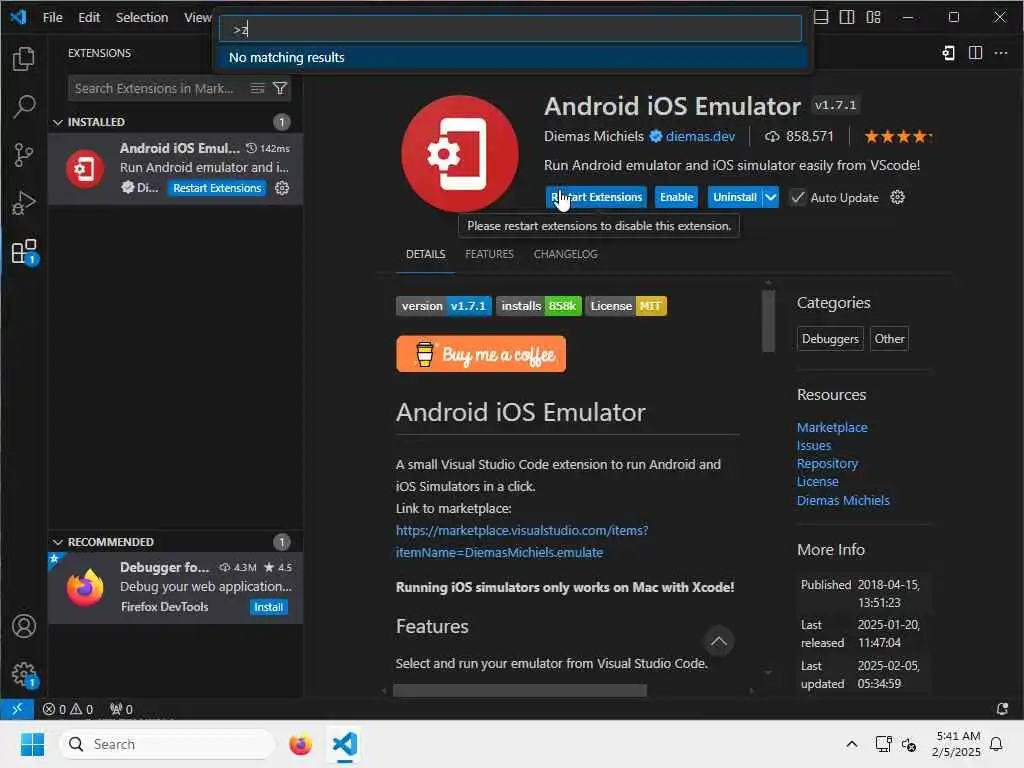
Task: Install the Debugger for Firefox extension
Action: (268, 607)
